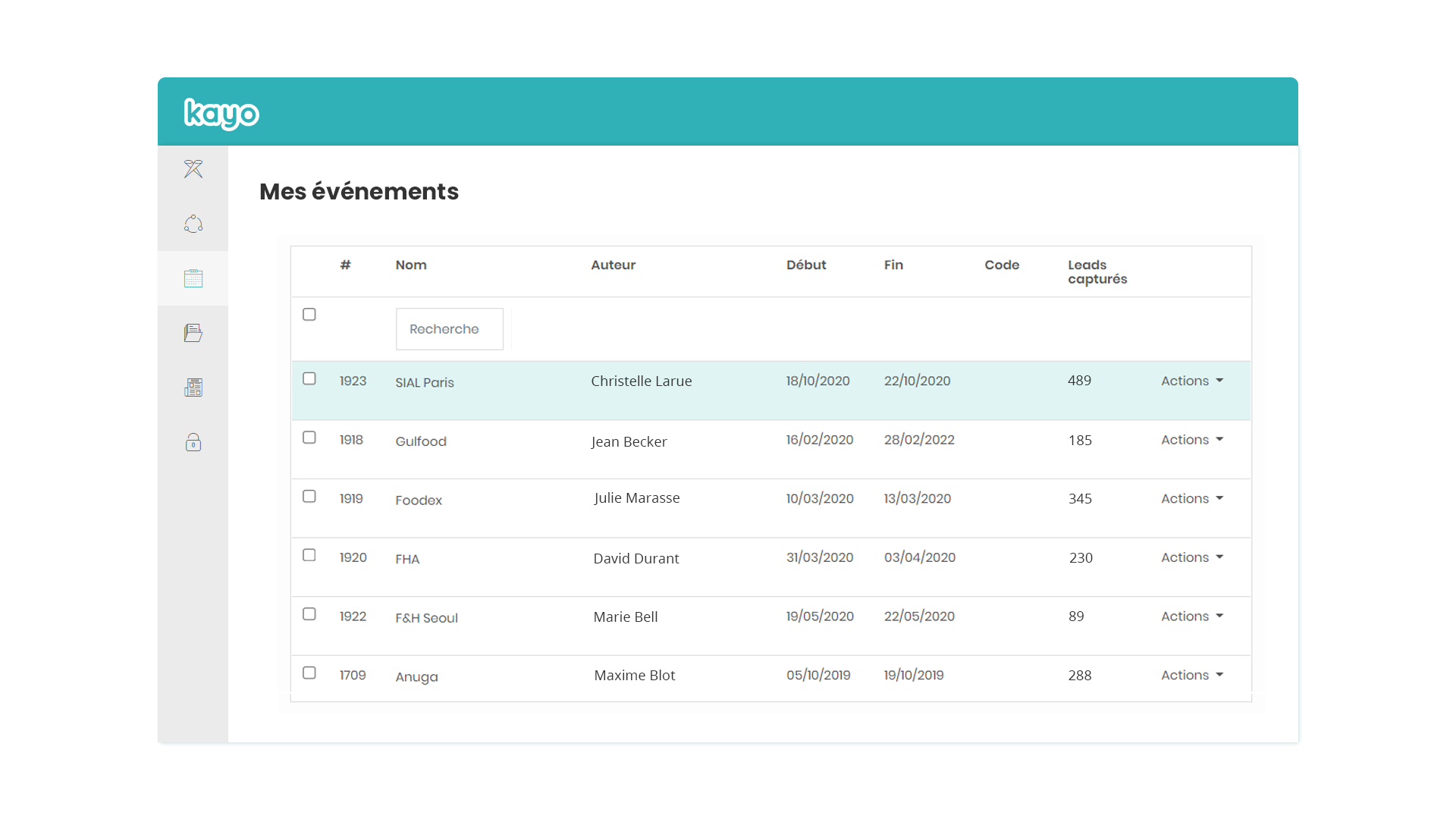Screen dimensions: 1456x819
Task: Sort by the Fin column header
Action: coord(893,265)
